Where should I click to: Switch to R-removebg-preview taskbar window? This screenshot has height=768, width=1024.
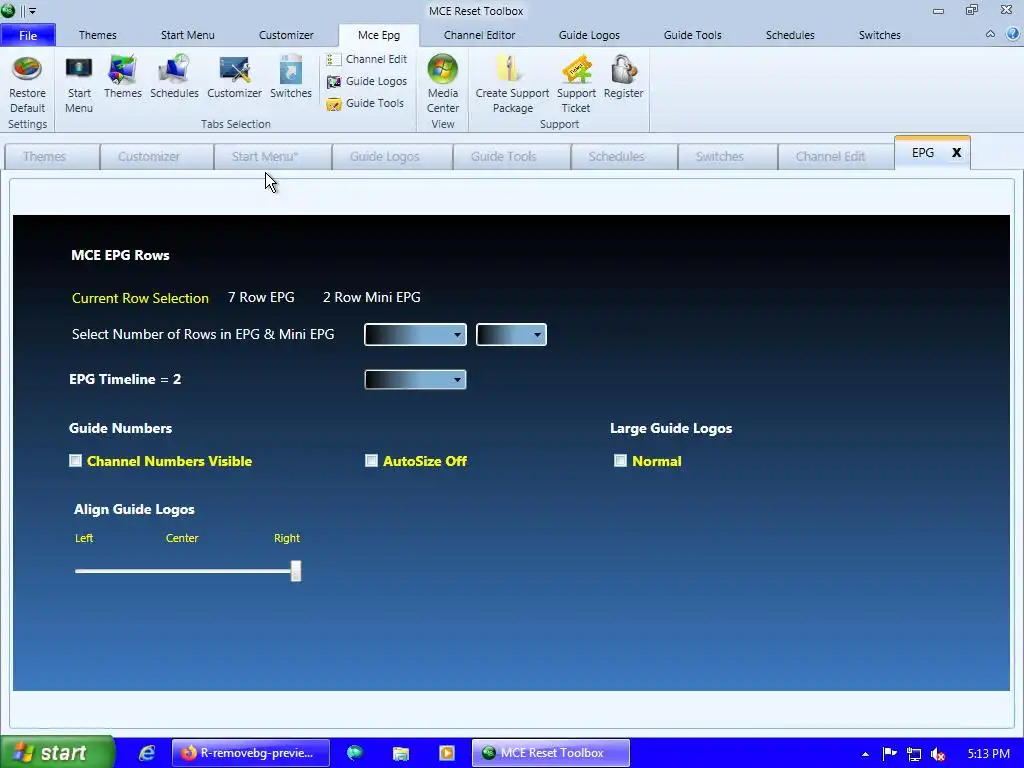(251, 753)
